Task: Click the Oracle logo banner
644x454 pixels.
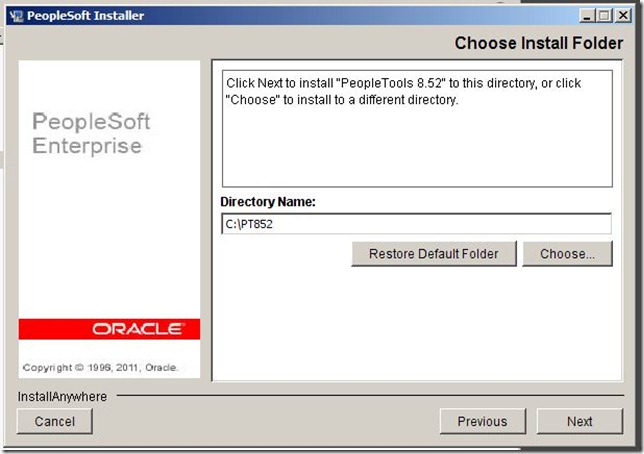Action: (109, 329)
